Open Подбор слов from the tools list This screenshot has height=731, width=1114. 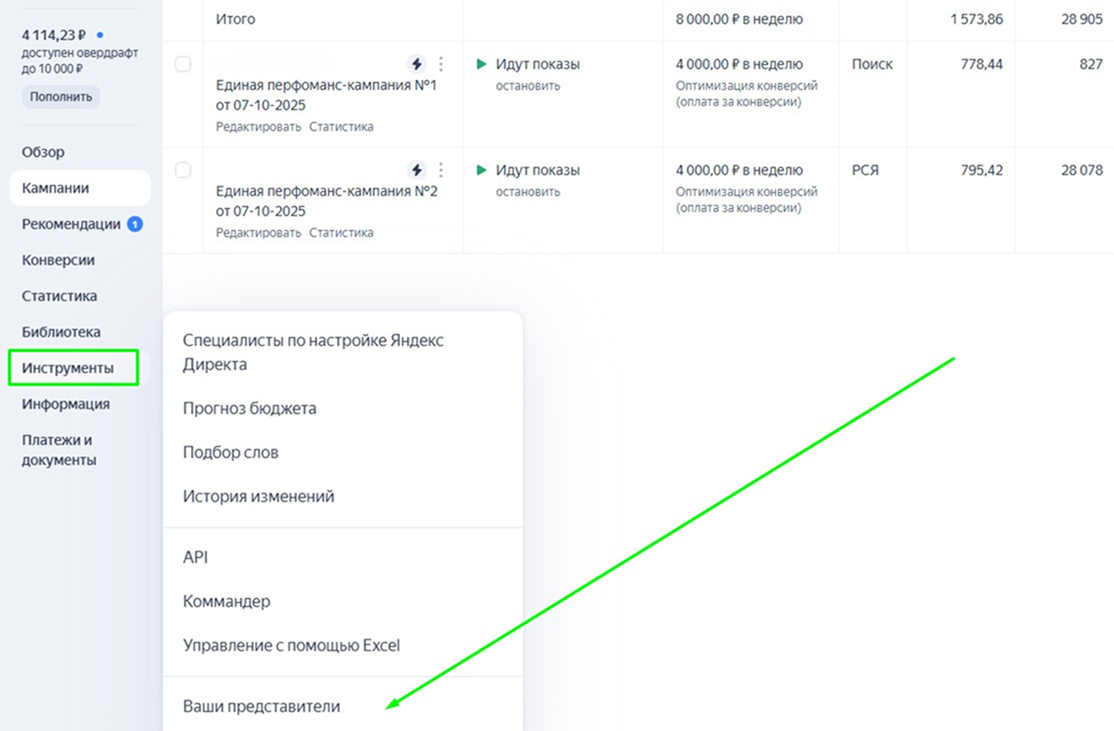pyautogui.click(x=231, y=452)
